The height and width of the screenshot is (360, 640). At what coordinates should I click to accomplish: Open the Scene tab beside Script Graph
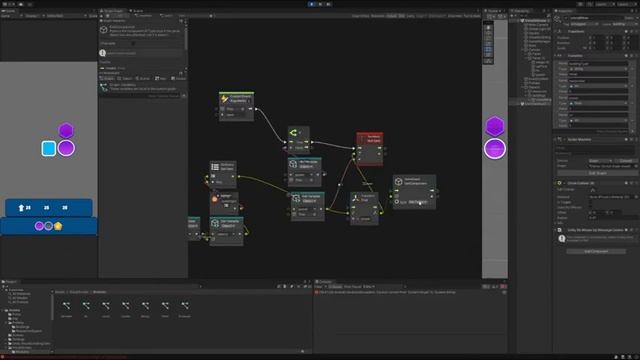137,11
